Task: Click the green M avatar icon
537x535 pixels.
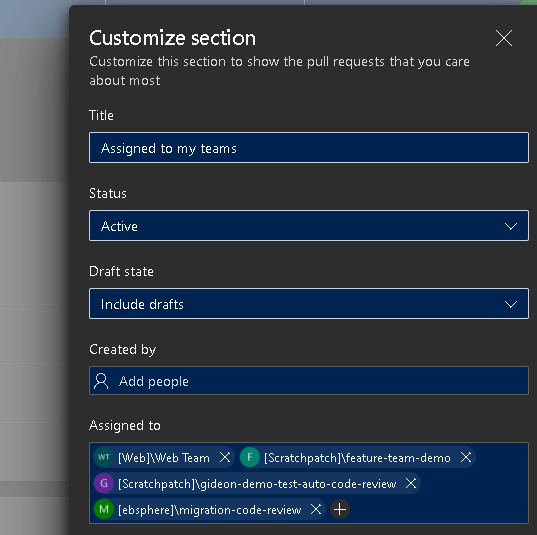Action: point(103,509)
